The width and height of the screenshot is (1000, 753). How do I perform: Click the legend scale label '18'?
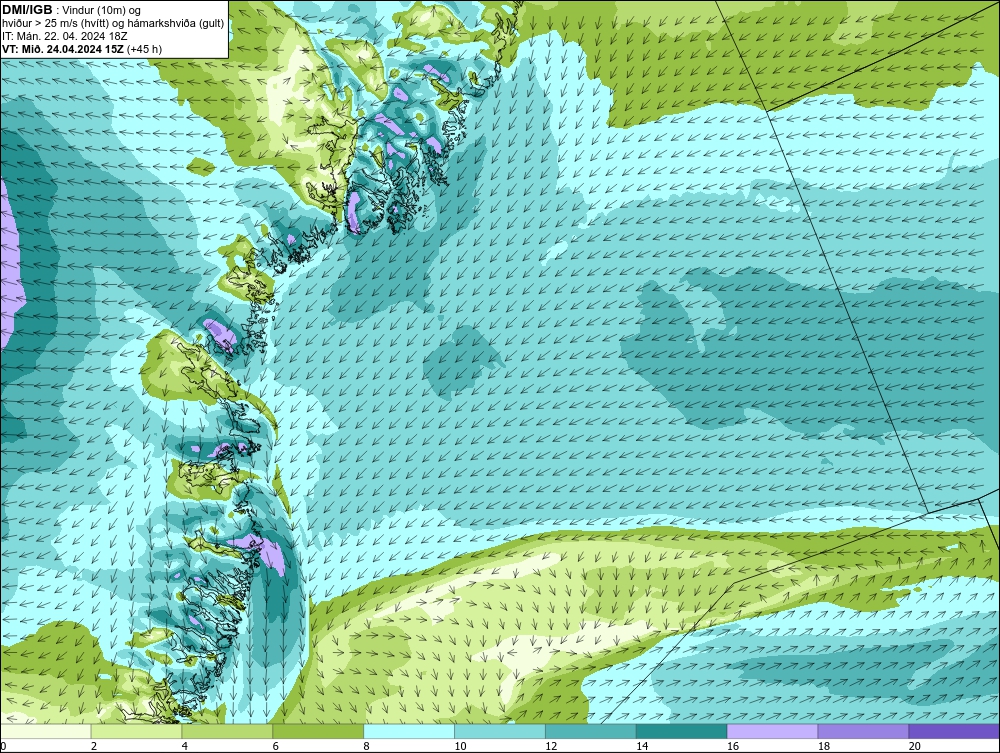[823, 746]
